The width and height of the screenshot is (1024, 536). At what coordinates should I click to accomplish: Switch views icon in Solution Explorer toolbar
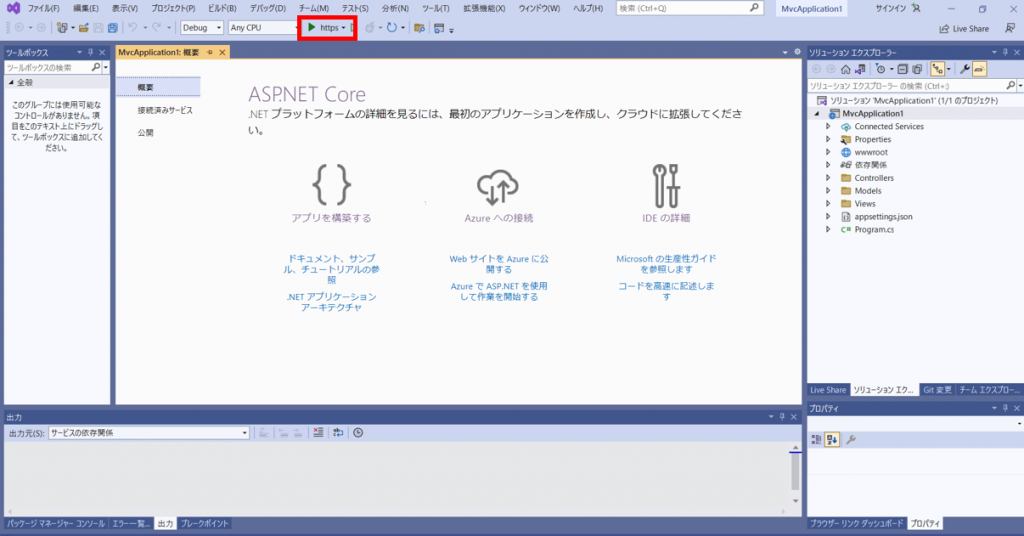[860, 69]
